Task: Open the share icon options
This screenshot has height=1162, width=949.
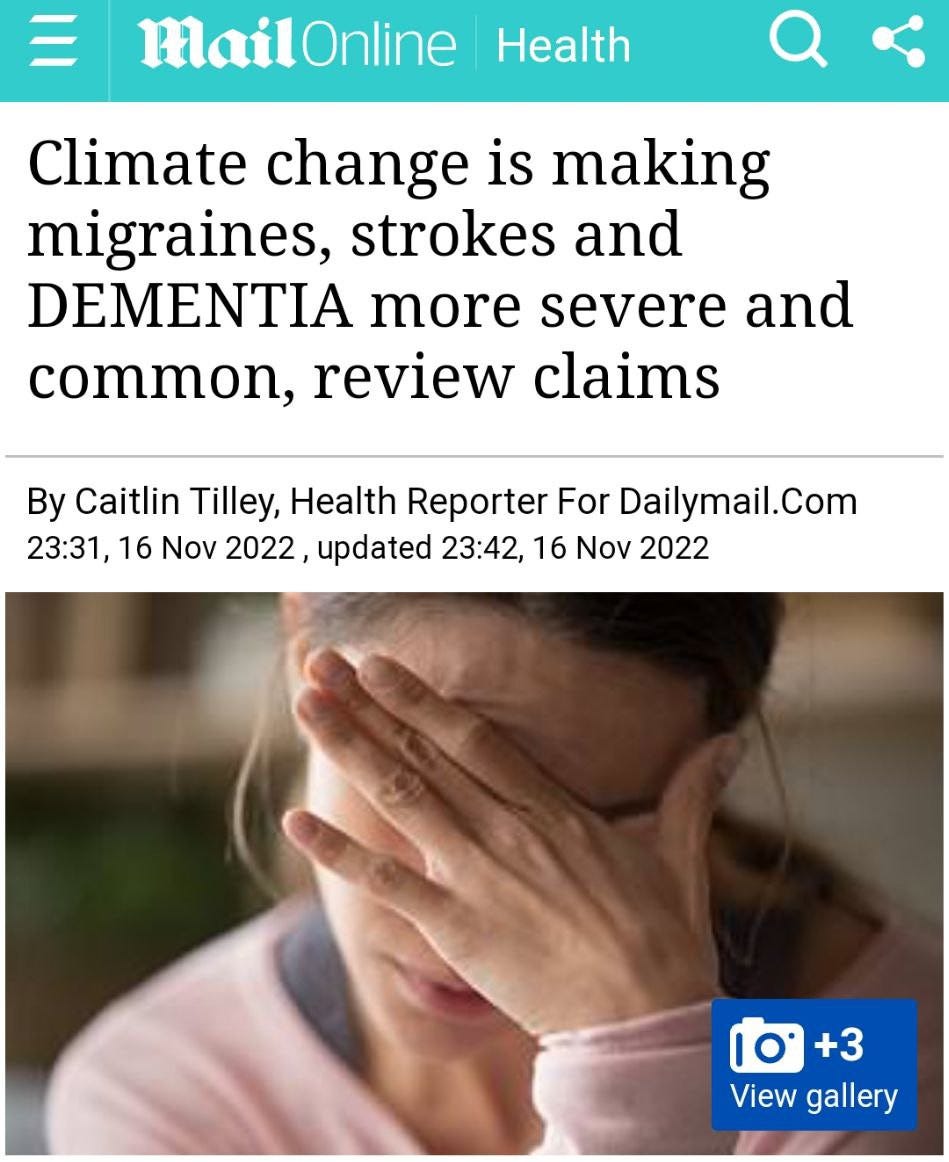Action: pyautogui.click(x=899, y=41)
